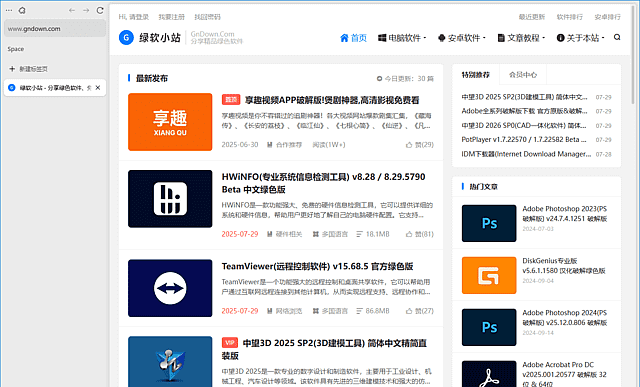Select the 绿软小站 tab in sidebar
The height and width of the screenshot is (387, 640).
point(55,88)
